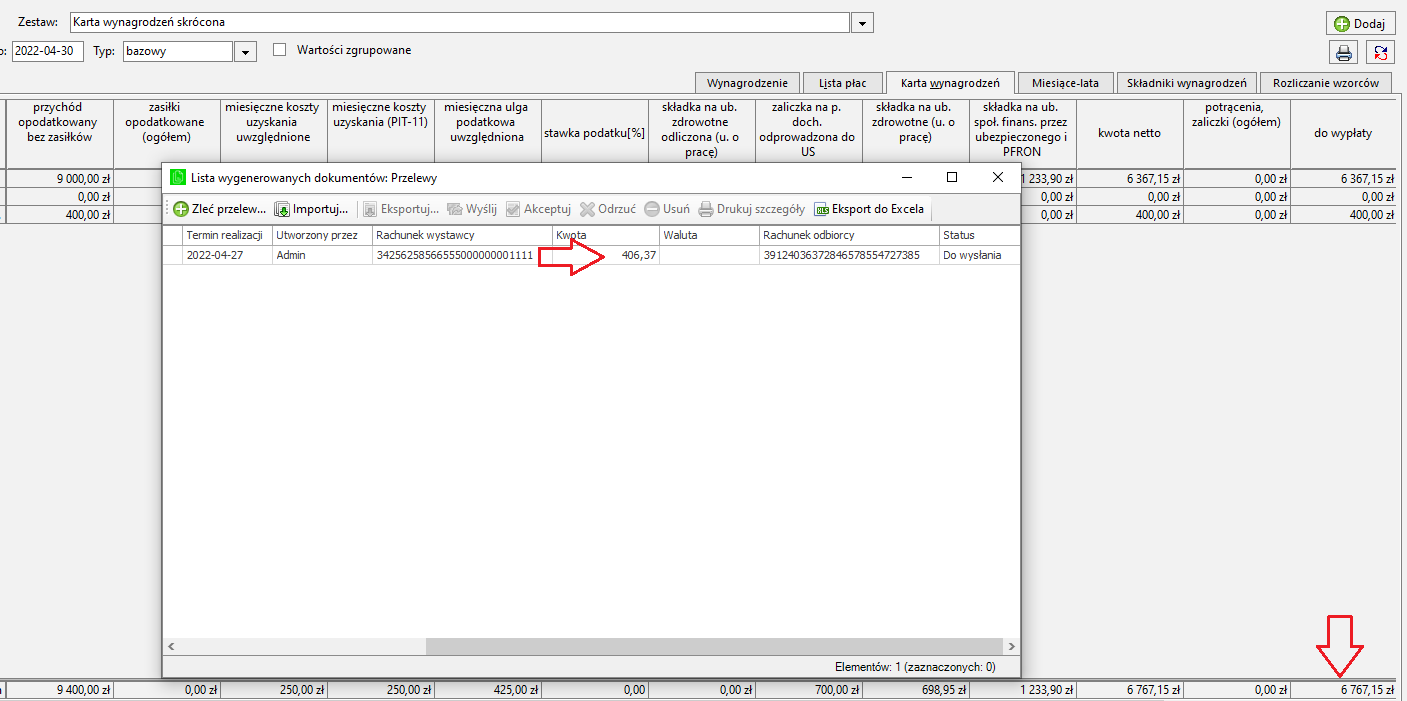Click the Dodaj button
This screenshot has height=701, width=1407.
pyautogui.click(x=1360, y=23)
